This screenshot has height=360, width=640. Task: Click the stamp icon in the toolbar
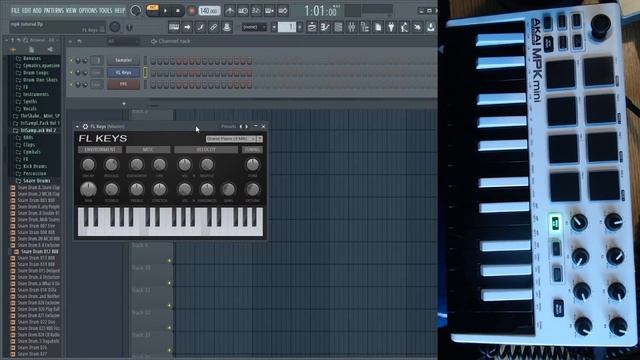pyautogui.click(x=227, y=27)
